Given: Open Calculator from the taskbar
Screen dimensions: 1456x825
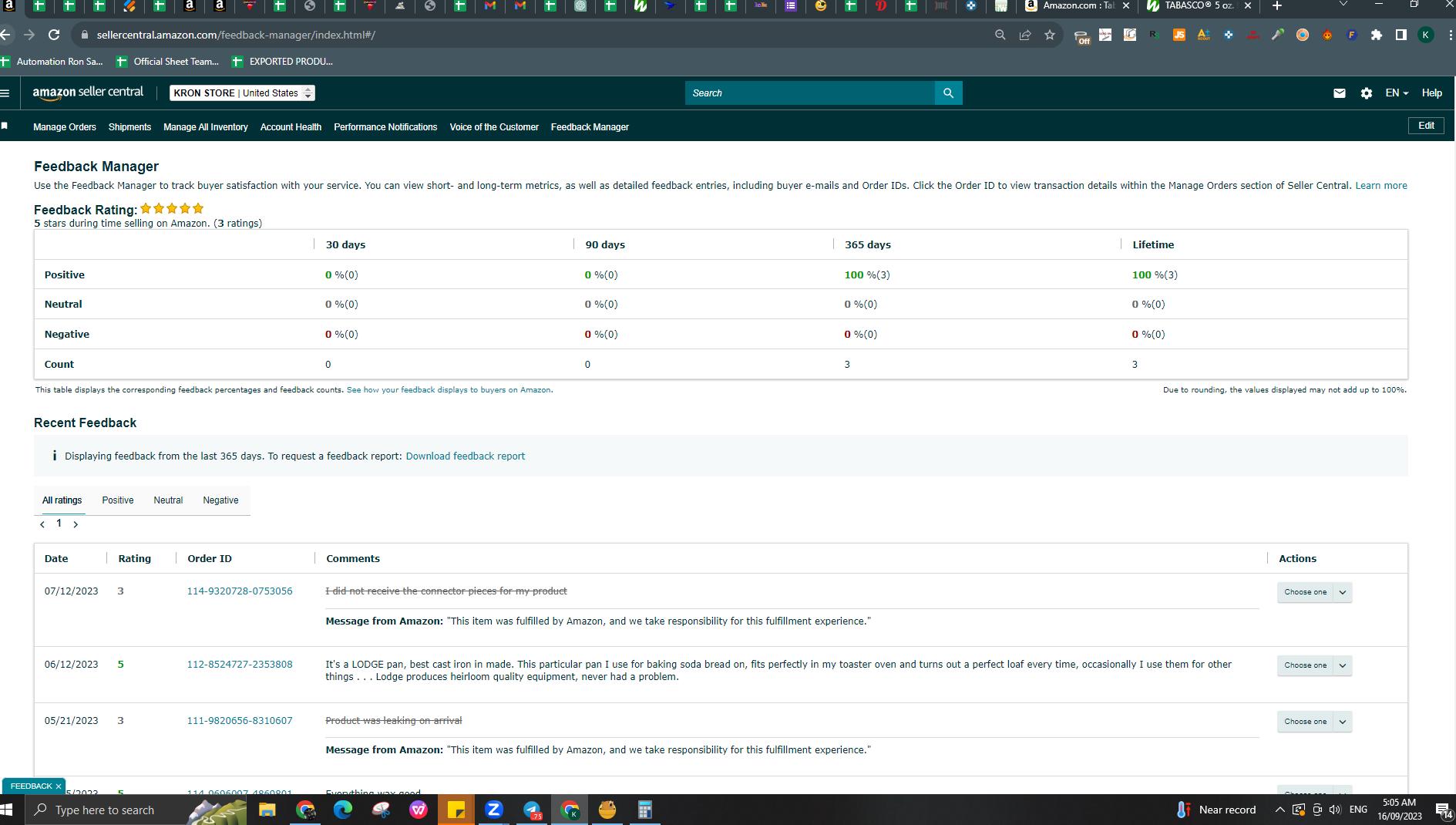Looking at the screenshot, I should 645,810.
